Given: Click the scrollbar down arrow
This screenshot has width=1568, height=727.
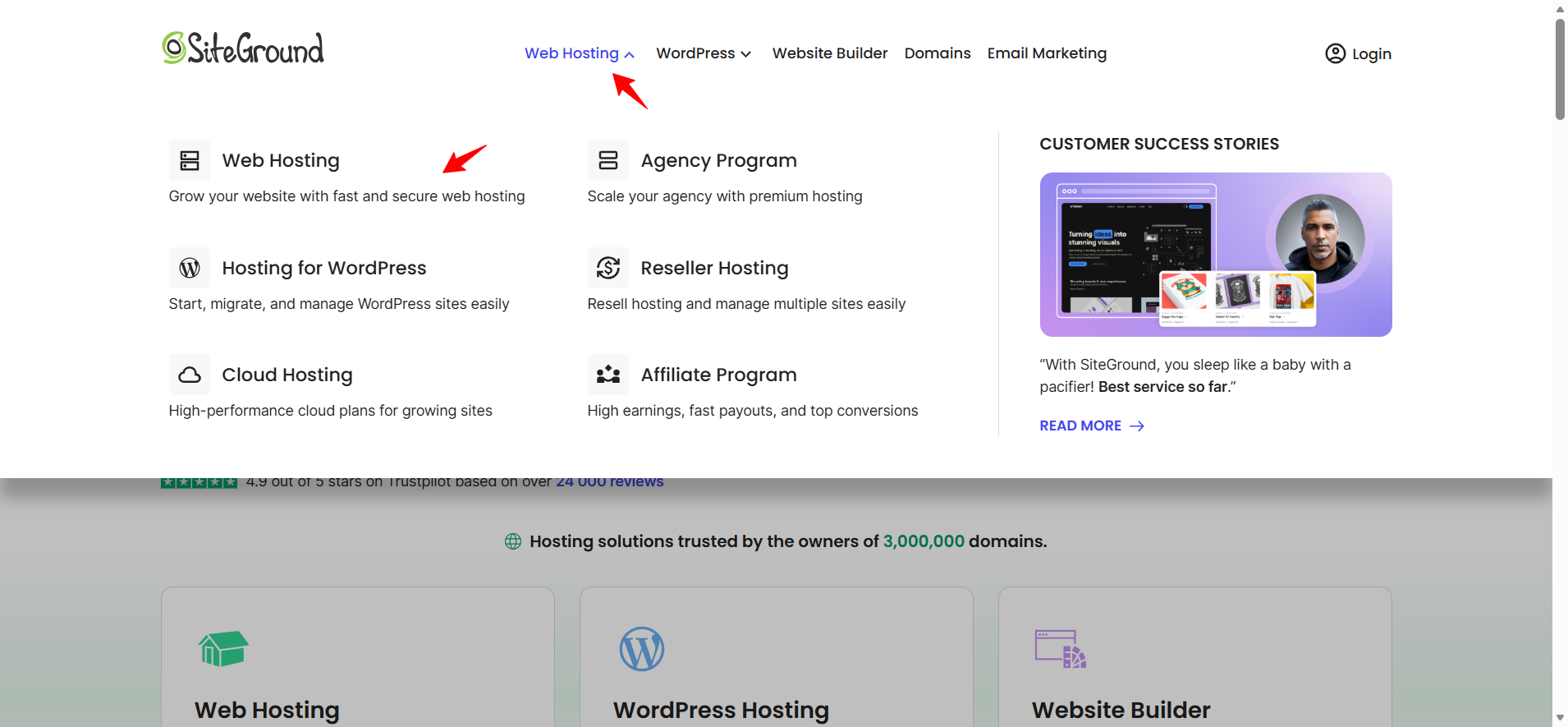Looking at the screenshot, I should [x=1560, y=718].
